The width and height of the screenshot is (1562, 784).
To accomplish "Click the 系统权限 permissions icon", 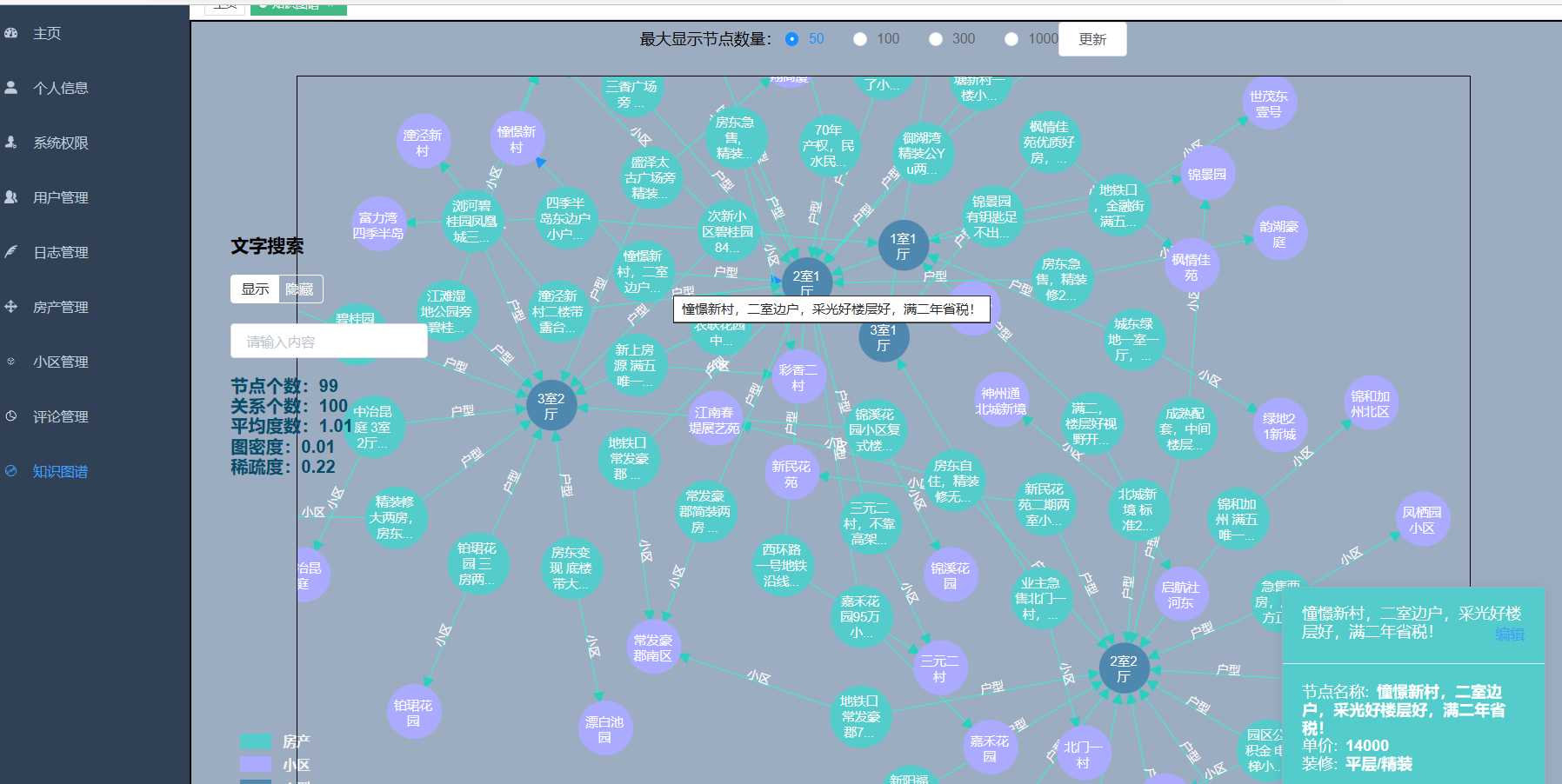I will tap(10, 143).
